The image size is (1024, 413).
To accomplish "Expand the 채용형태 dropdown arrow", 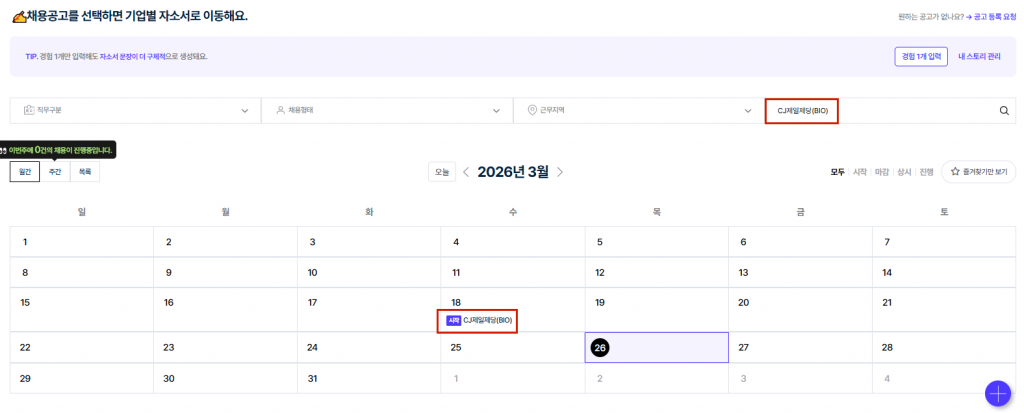I will [497, 111].
